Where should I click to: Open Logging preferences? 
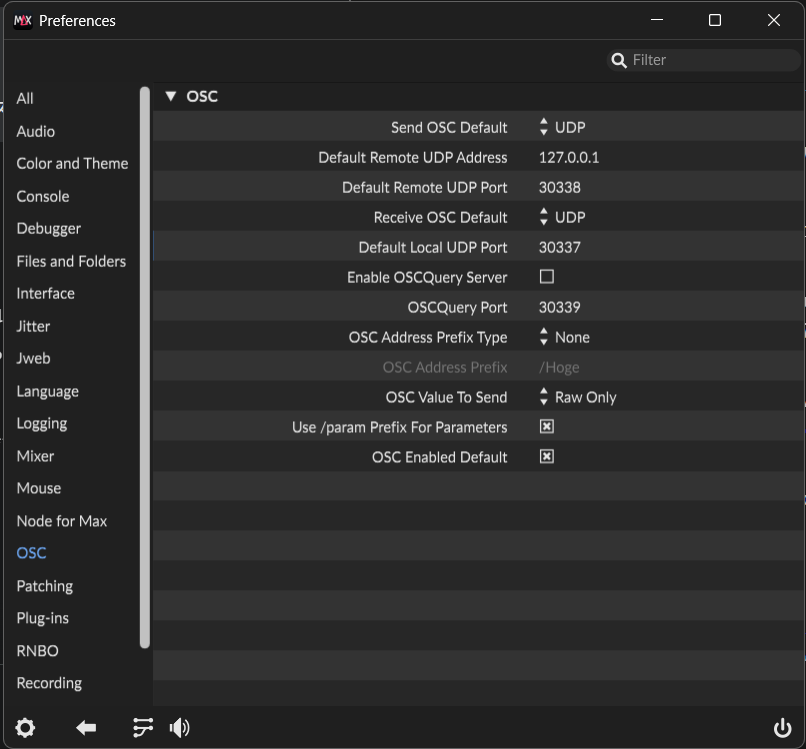pyautogui.click(x=42, y=424)
